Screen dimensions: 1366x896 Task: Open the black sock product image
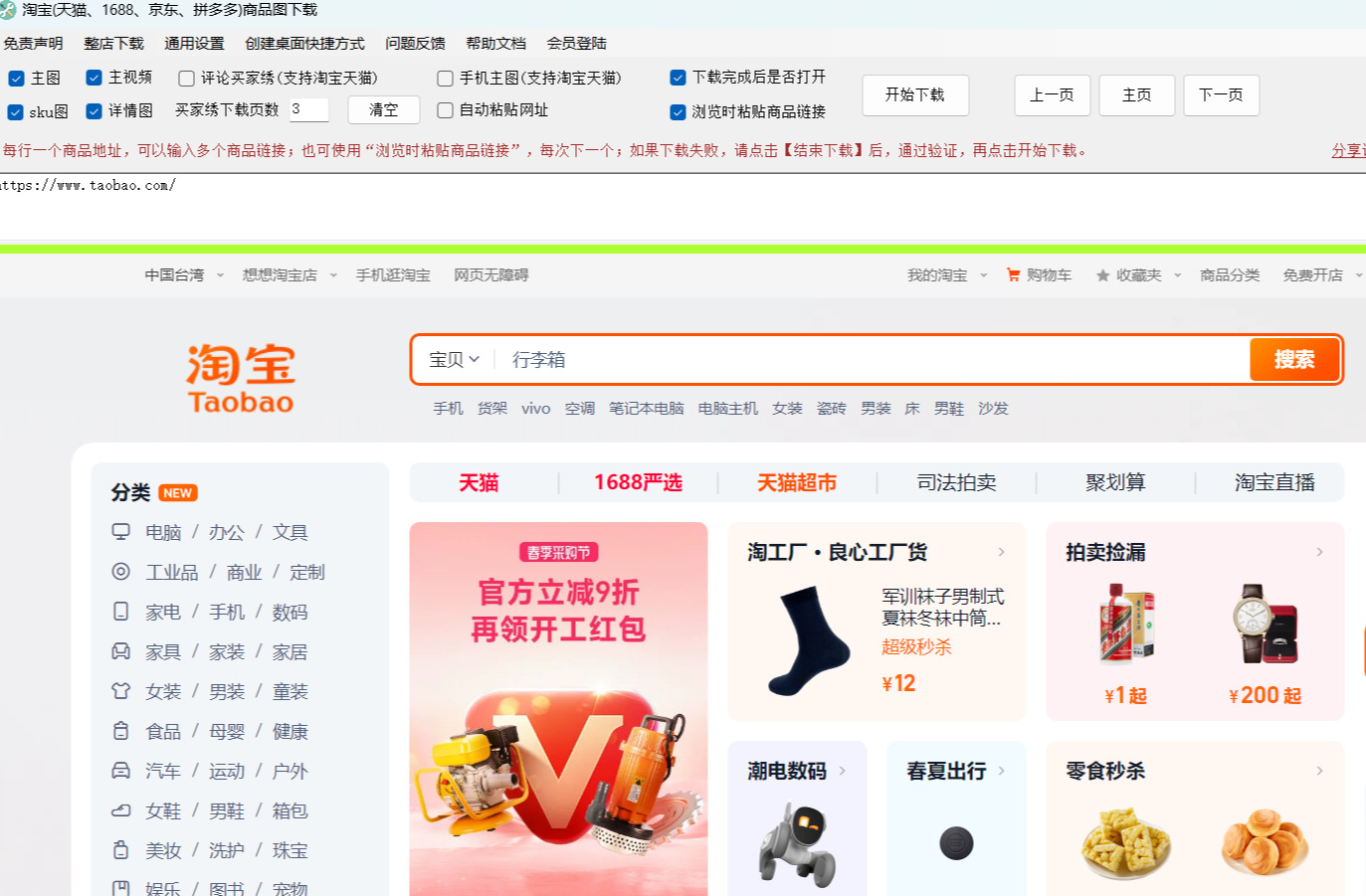[809, 640]
